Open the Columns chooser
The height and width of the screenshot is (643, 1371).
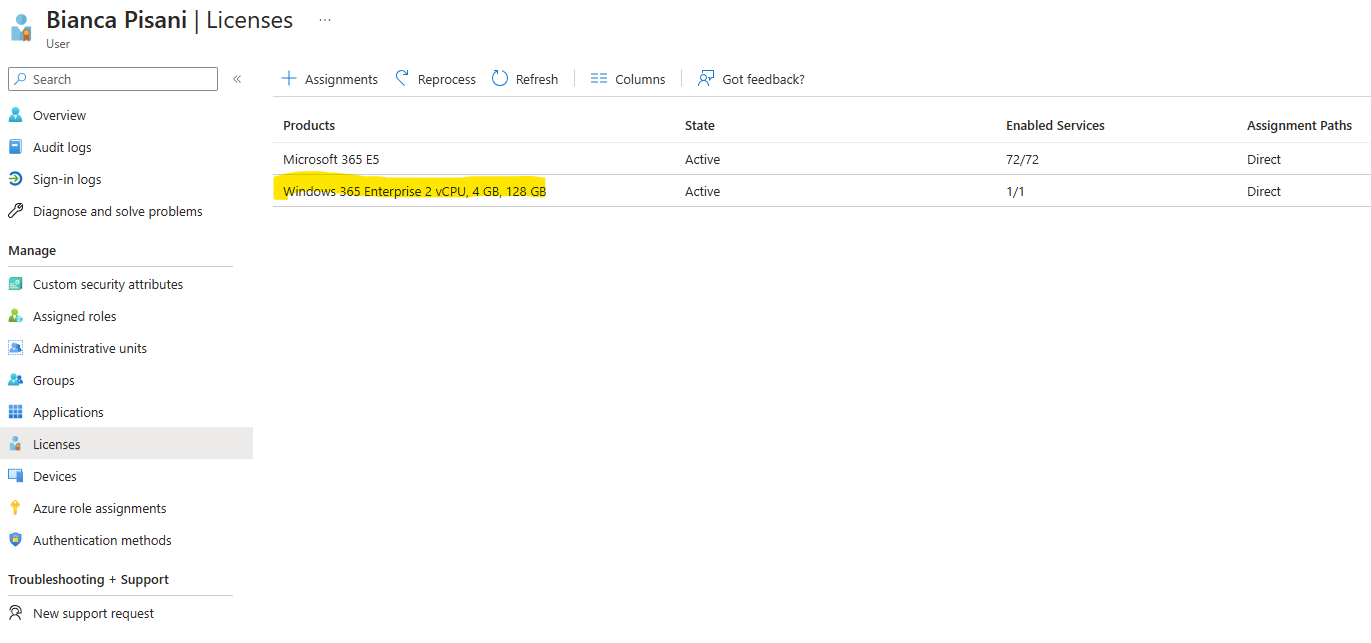click(x=628, y=79)
